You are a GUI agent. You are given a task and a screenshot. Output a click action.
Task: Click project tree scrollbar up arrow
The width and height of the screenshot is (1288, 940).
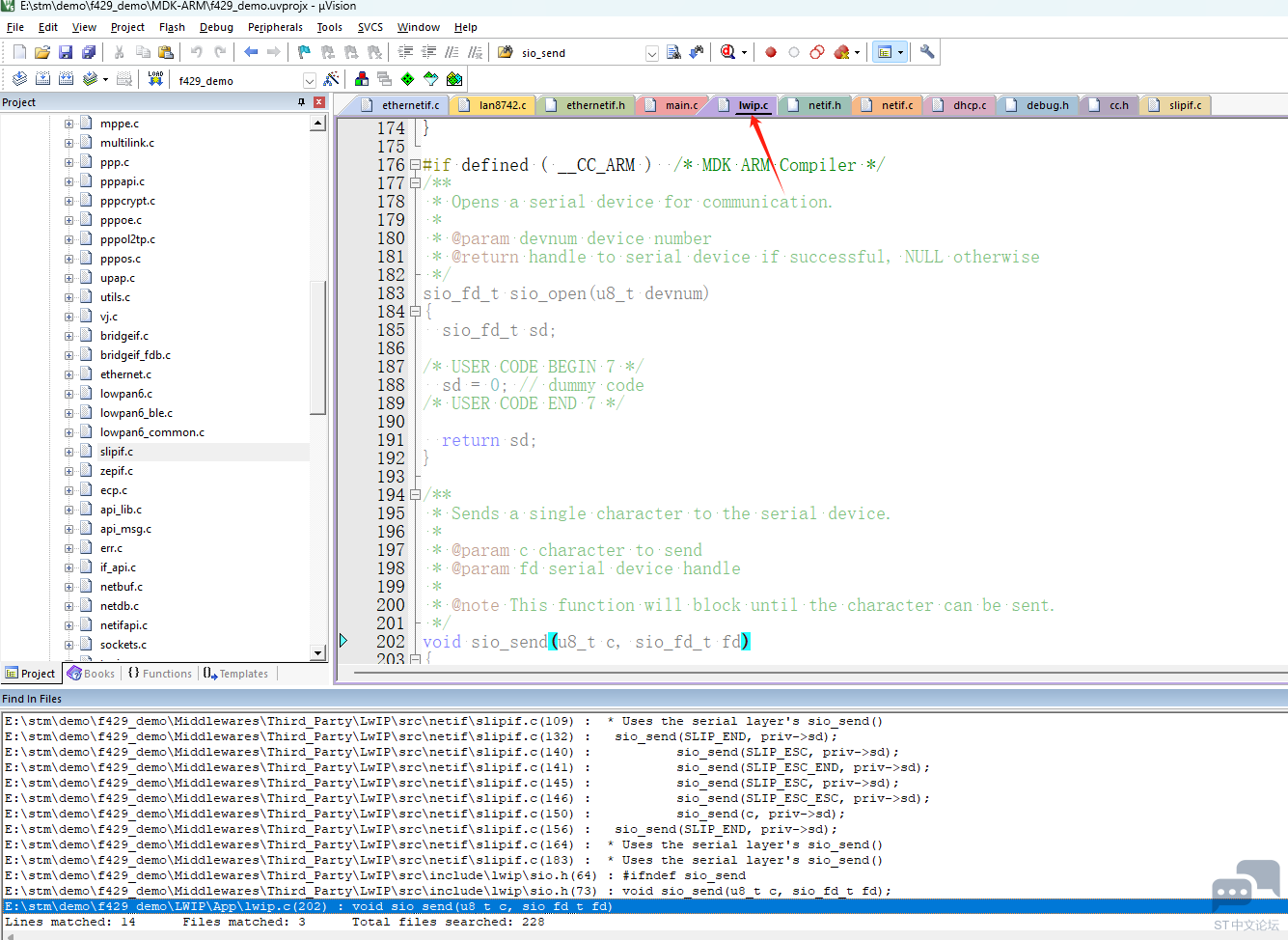pyautogui.click(x=318, y=124)
